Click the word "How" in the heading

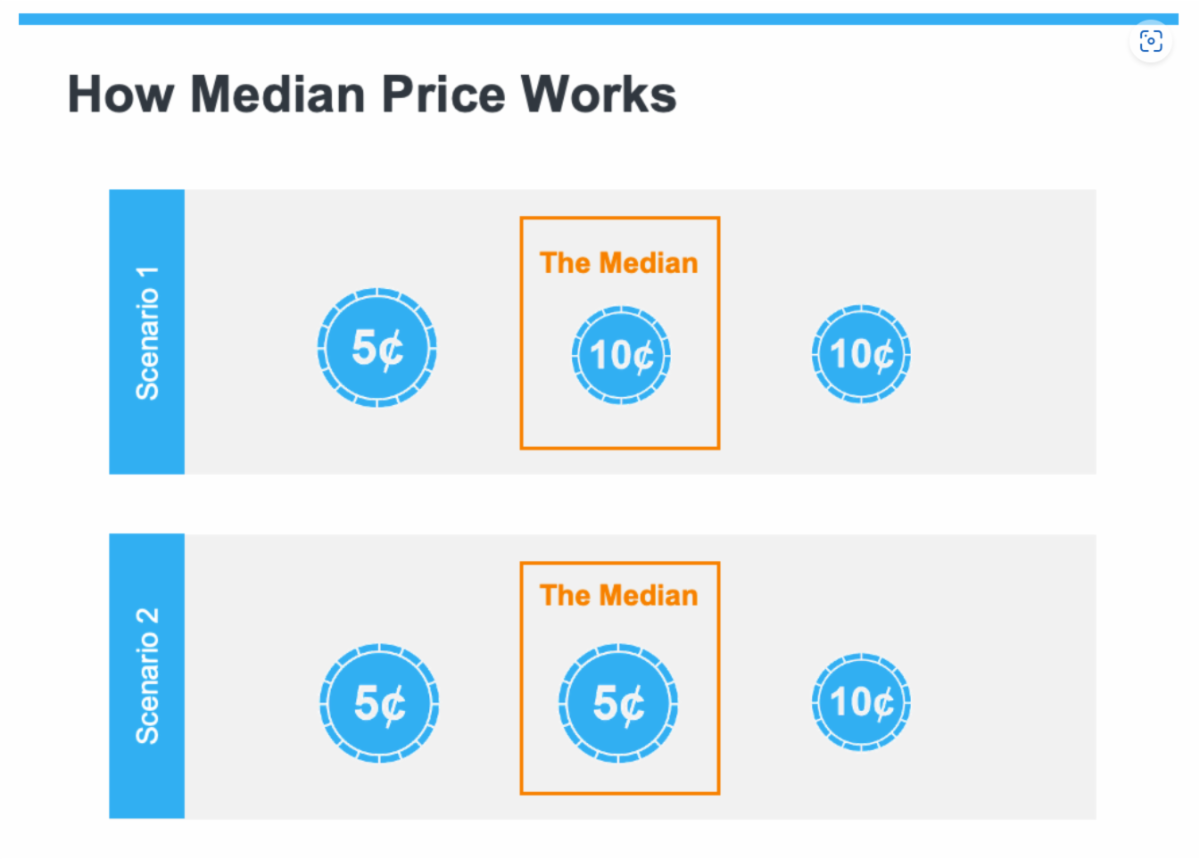click(120, 95)
